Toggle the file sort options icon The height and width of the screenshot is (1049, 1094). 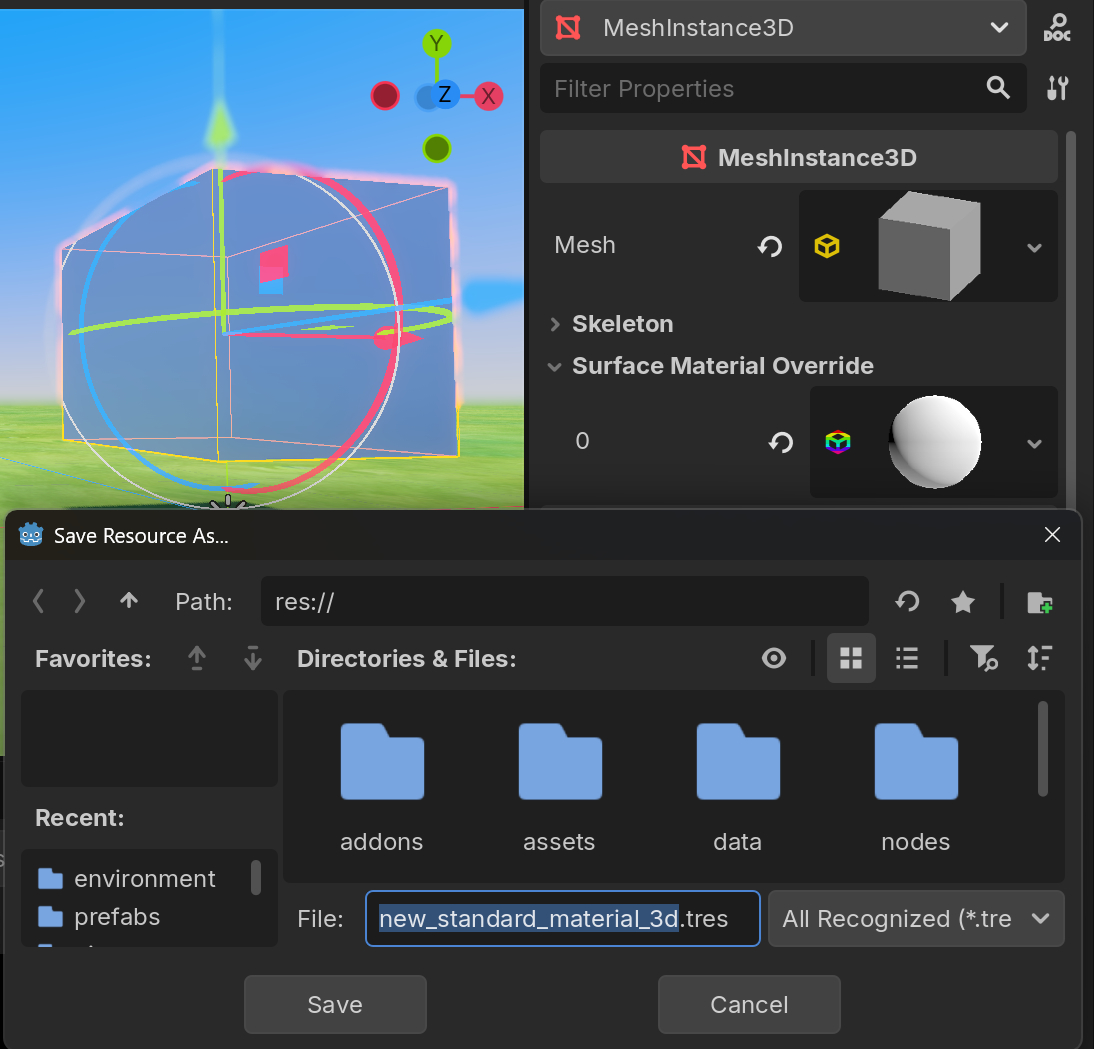1039,658
